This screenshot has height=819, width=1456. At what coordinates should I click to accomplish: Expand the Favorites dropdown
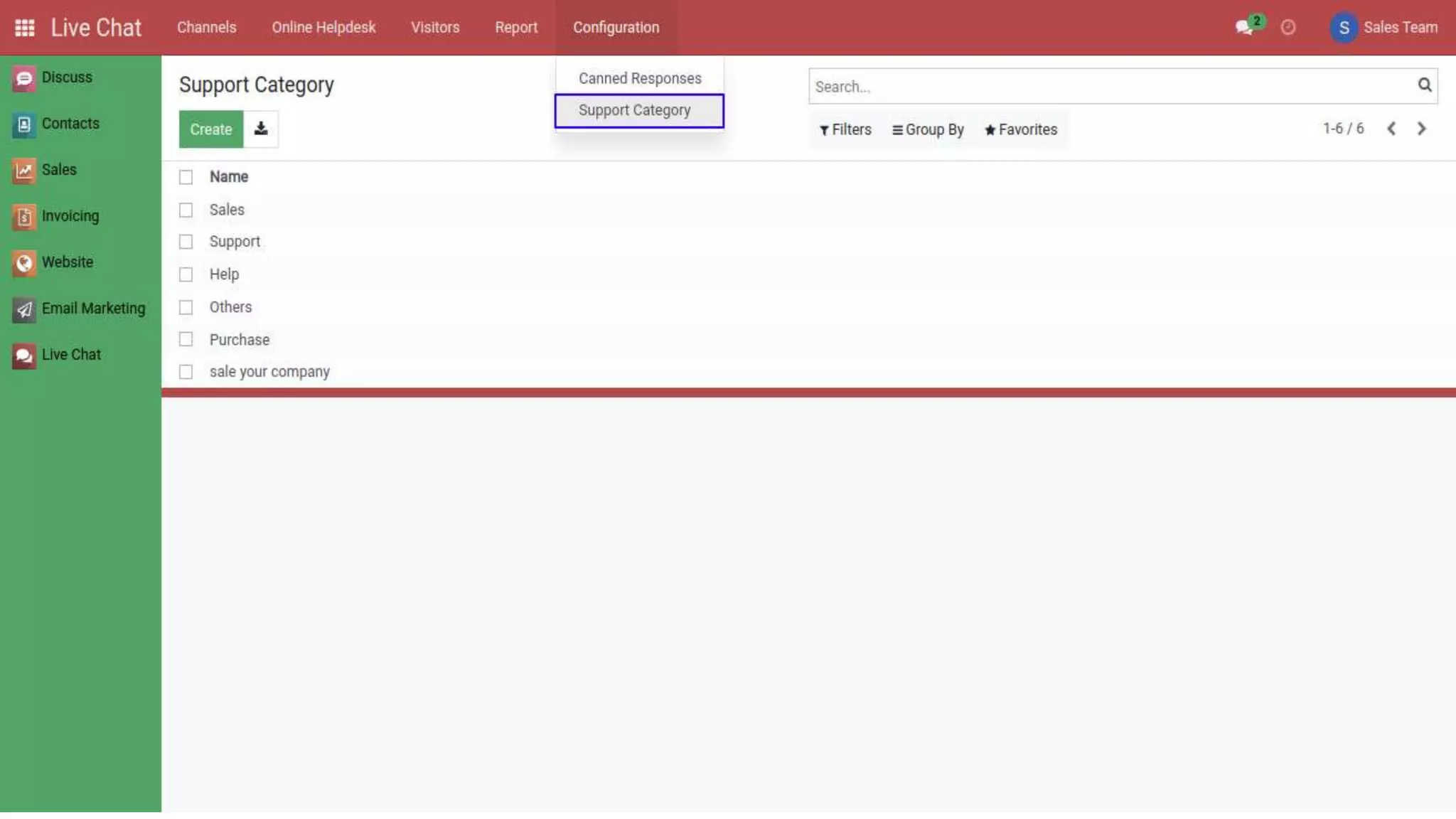pos(1020,130)
